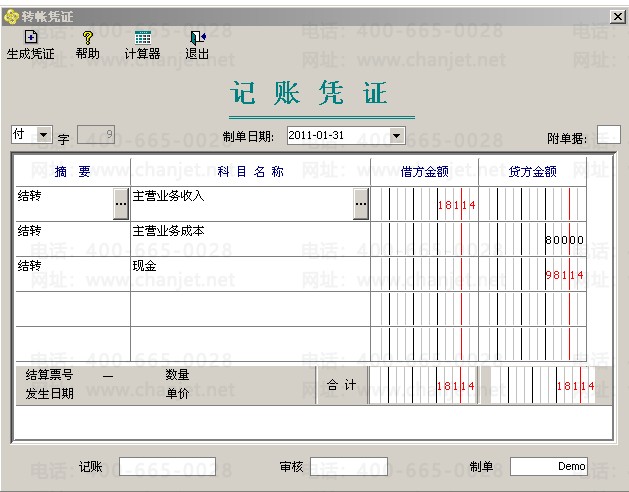Screen dimensions: 629x492
Task: Click the voucher number field showing 9
Action: coord(96,135)
